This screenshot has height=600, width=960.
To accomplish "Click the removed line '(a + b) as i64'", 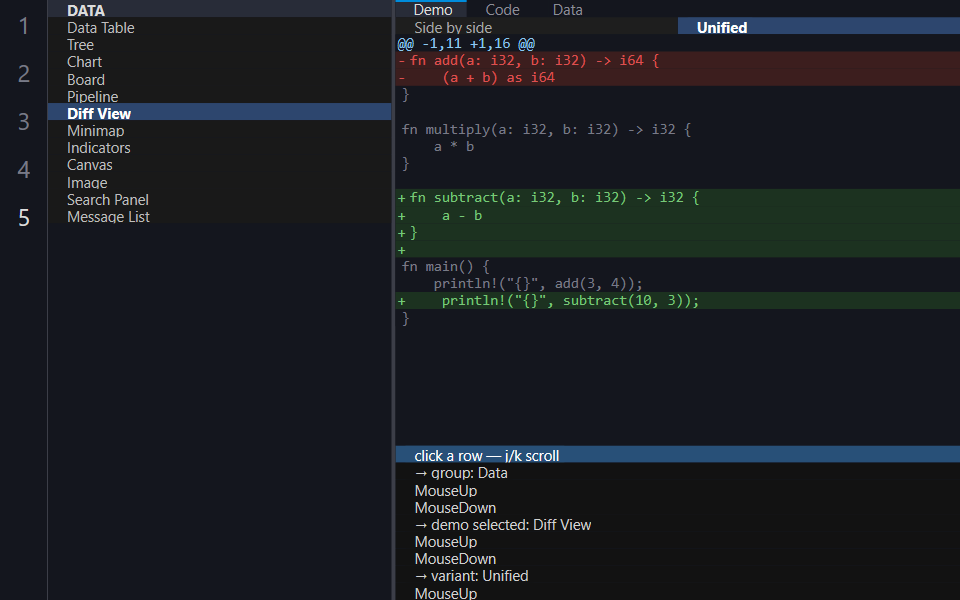I will point(678,77).
